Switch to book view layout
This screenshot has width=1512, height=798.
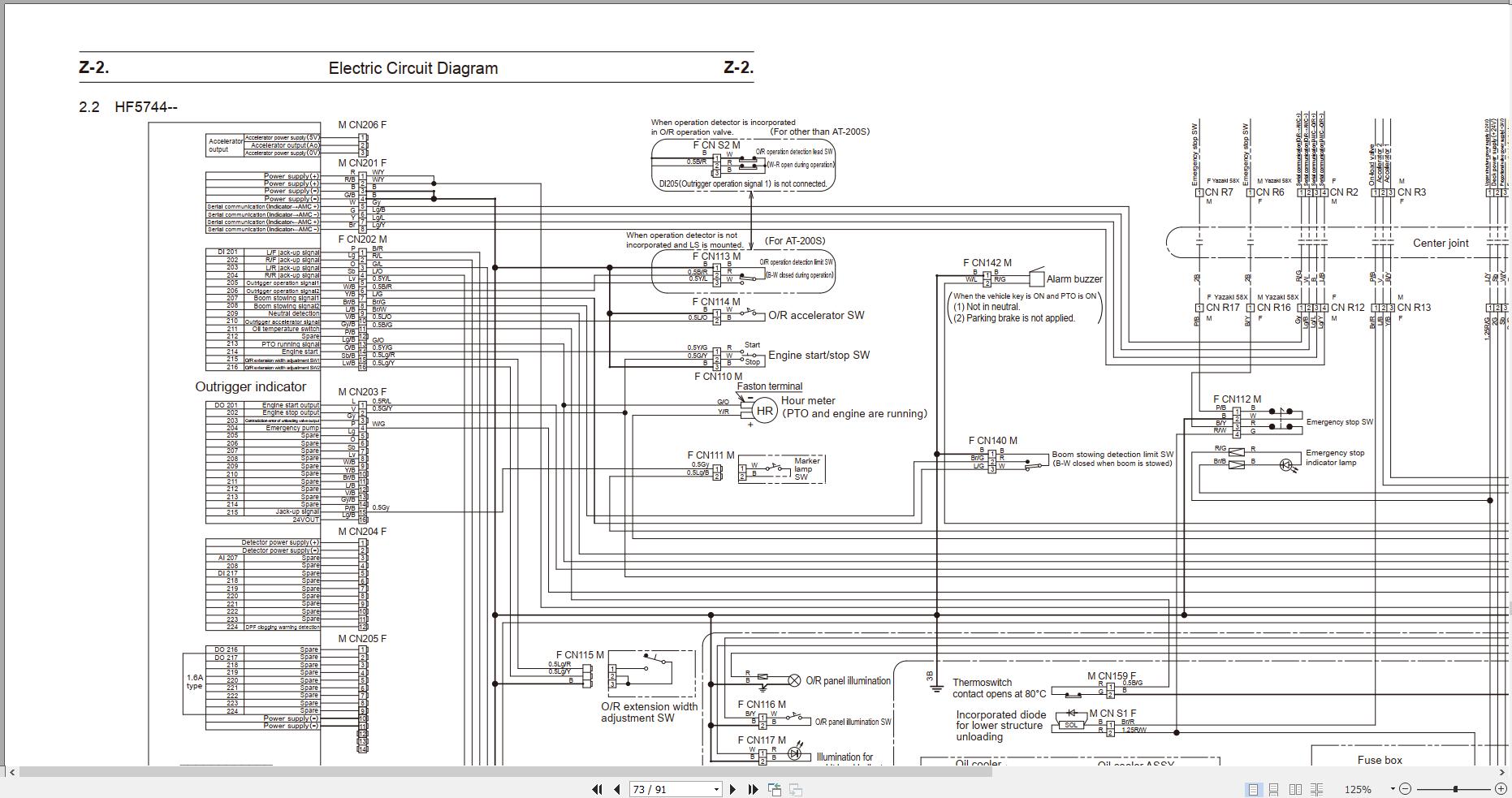point(1316,788)
